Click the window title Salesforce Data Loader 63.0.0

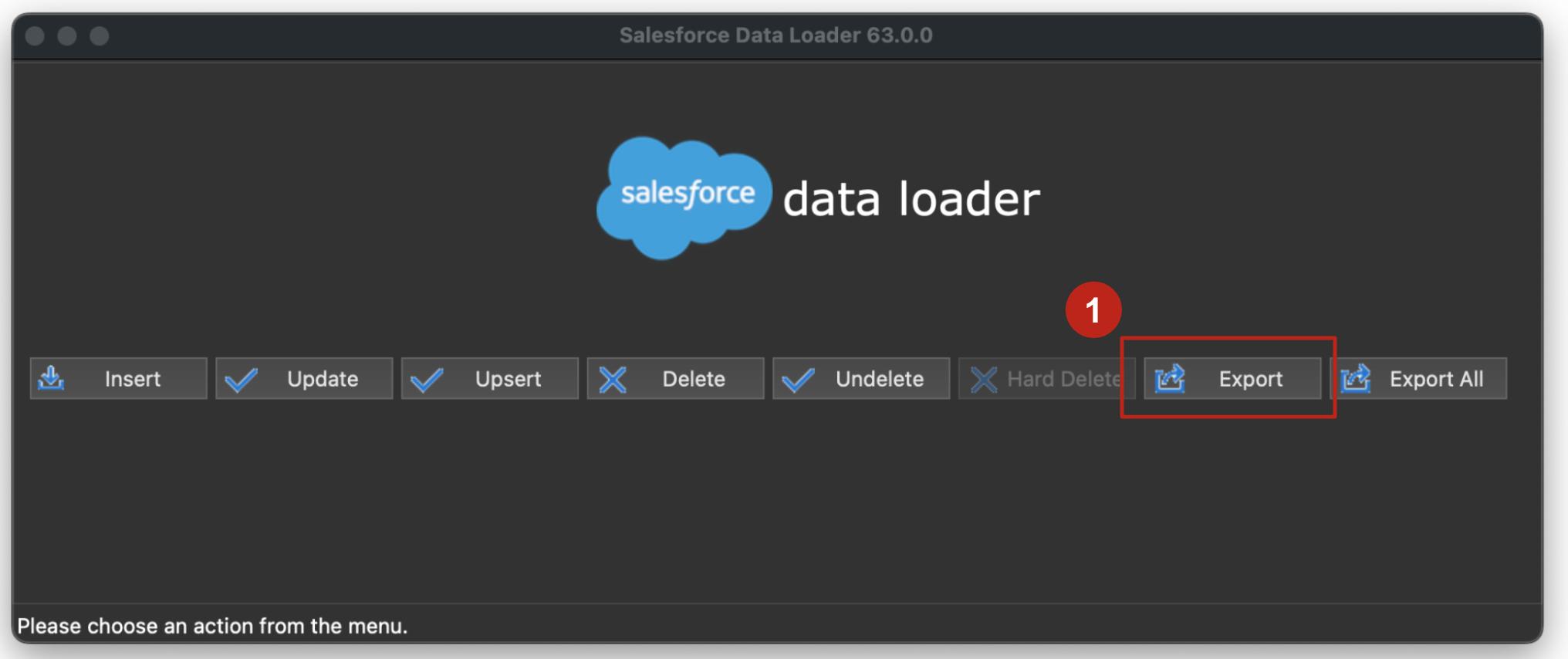pyautogui.click(x=776, y=35)
